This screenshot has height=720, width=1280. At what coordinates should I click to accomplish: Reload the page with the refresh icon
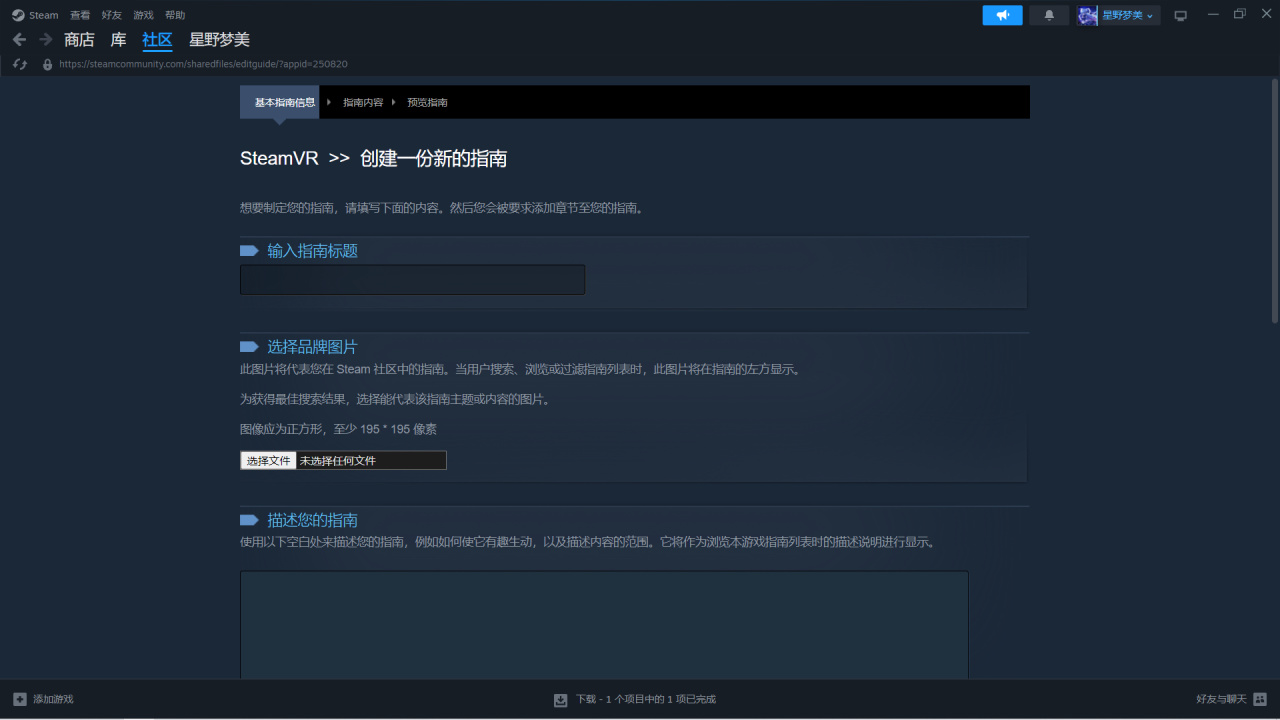pos(19,64)
